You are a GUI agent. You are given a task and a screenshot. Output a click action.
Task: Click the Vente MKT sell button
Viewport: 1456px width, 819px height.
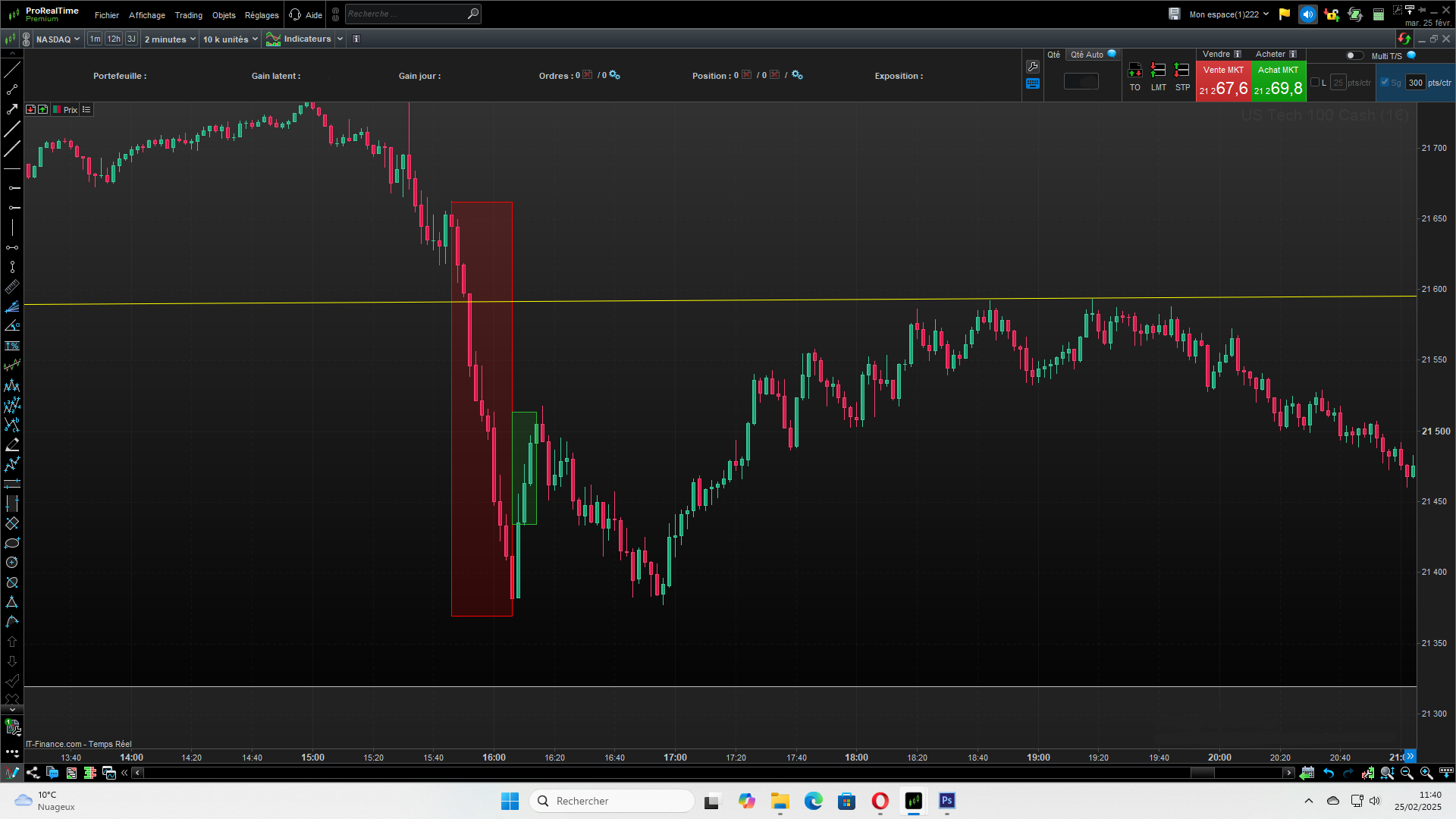pos(1223,81)
